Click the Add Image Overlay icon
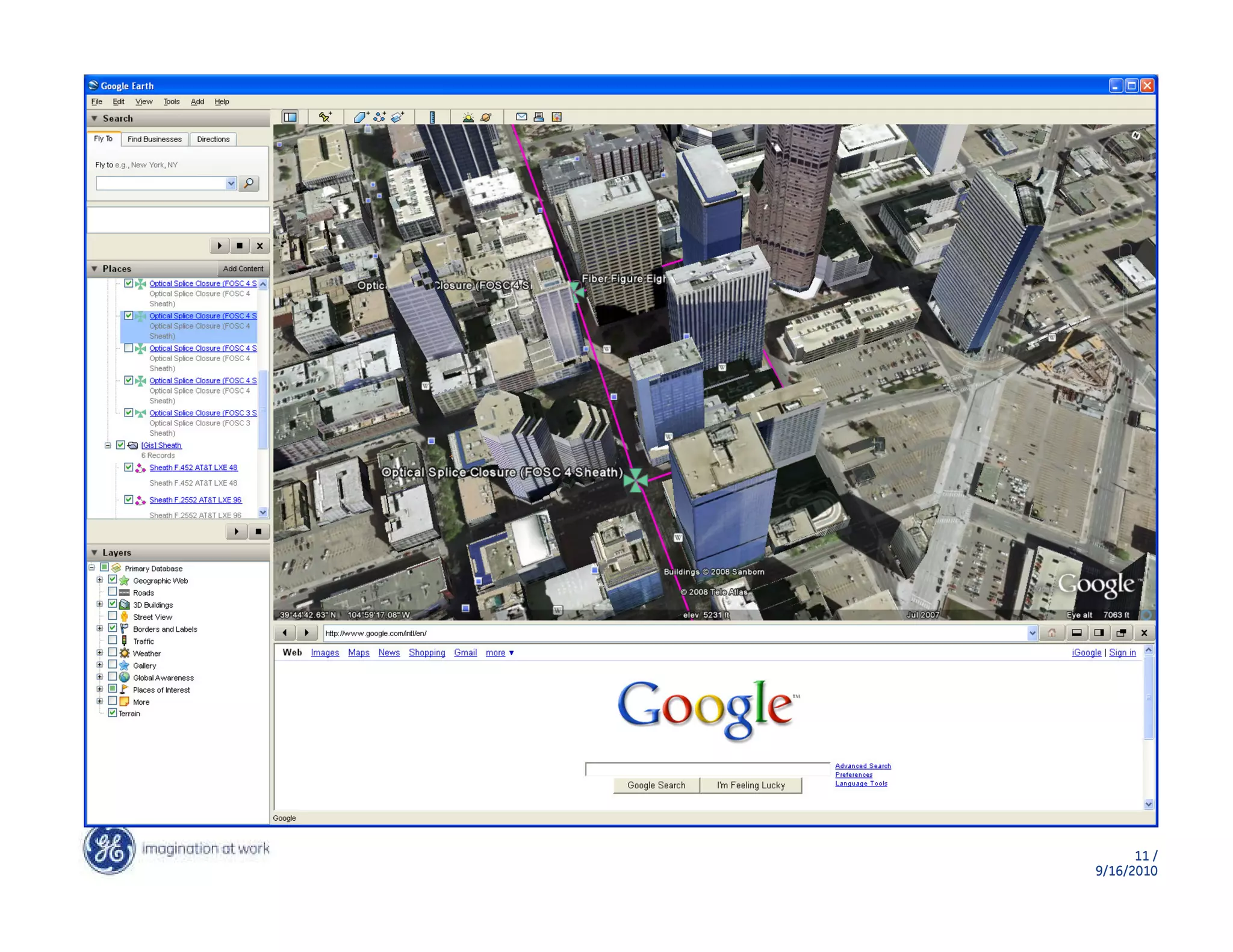 click(398, 117)
